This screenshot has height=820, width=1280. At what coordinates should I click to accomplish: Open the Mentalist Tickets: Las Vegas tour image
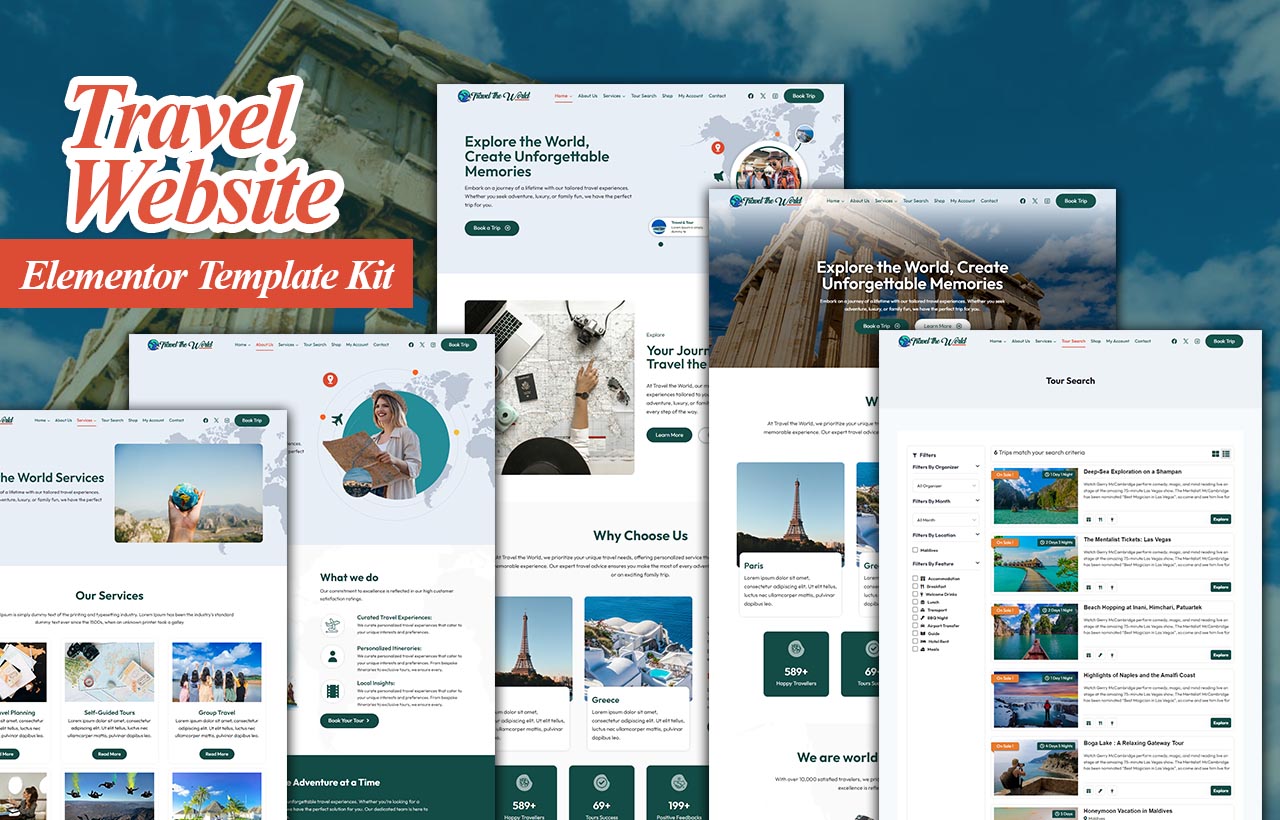point(1036,563)
